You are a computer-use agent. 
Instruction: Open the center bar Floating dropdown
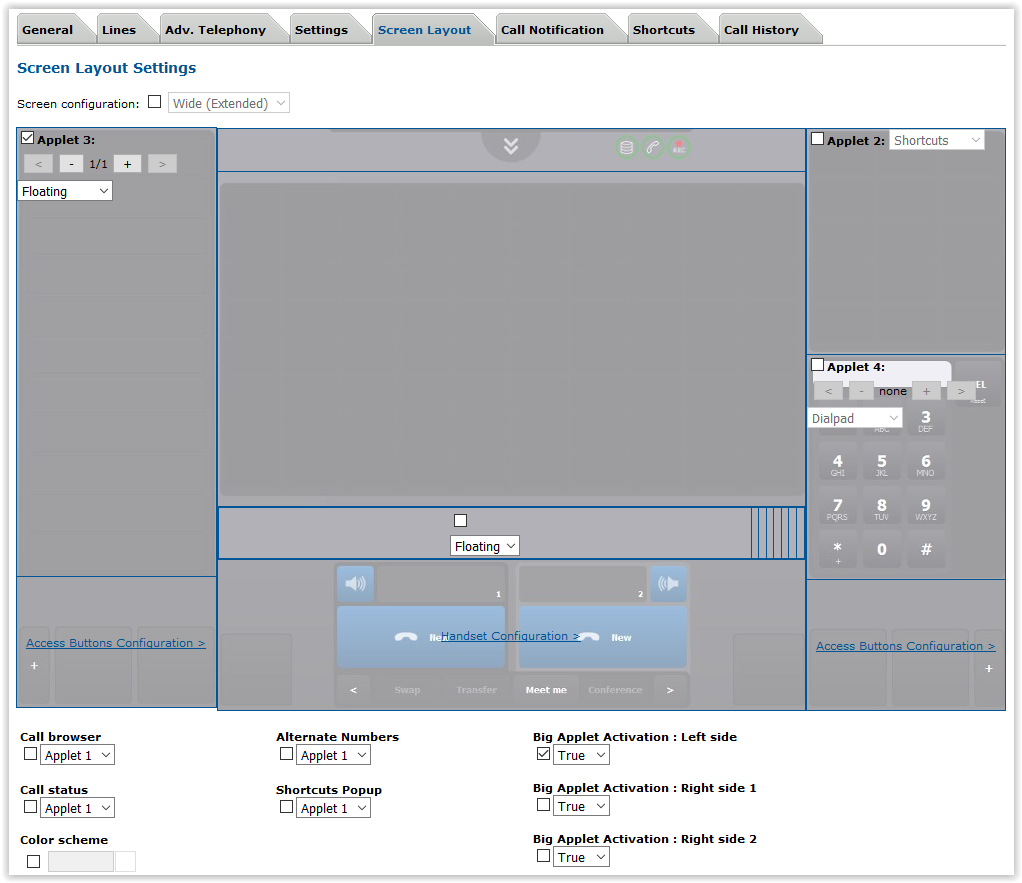pos(485,546)
